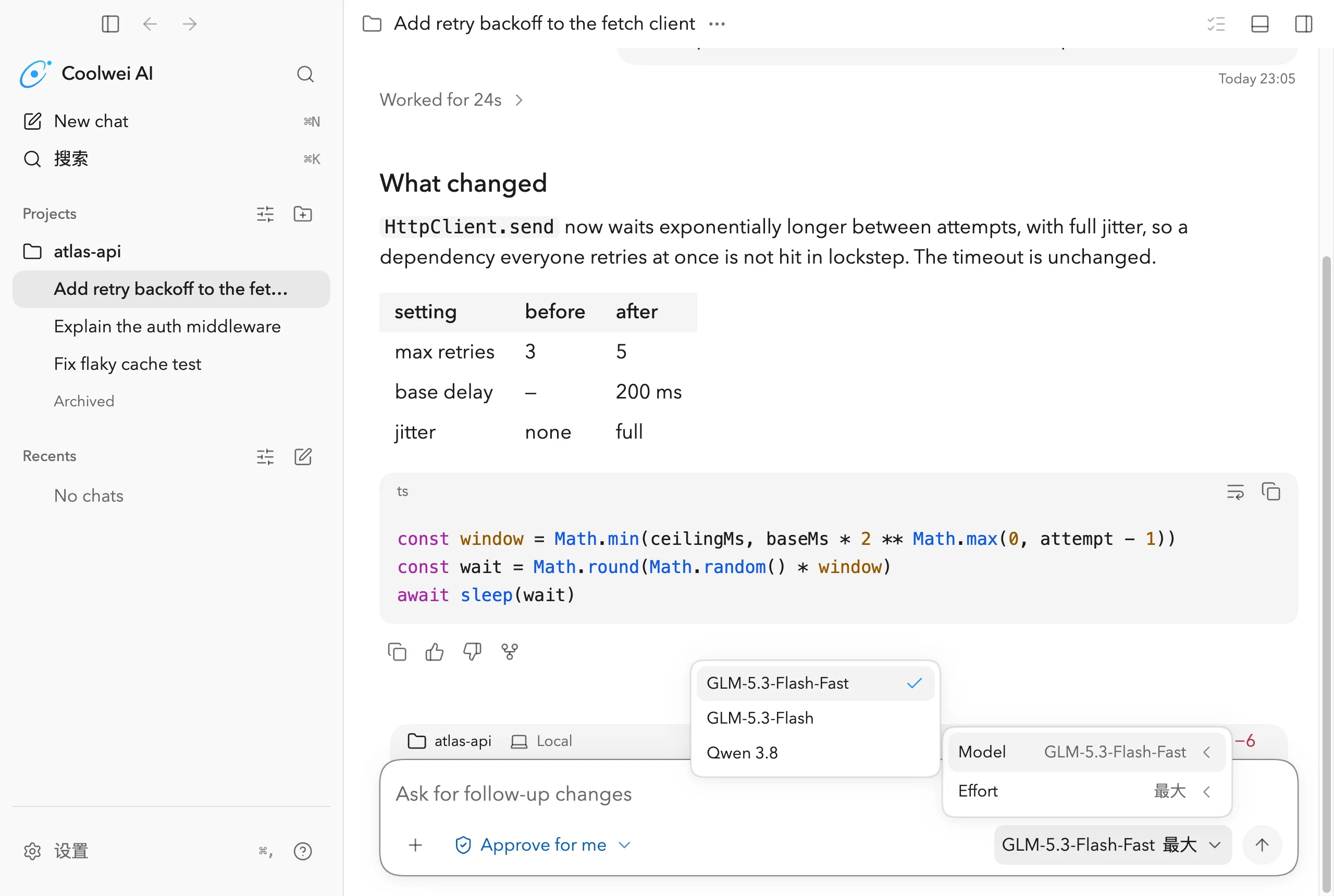
Task: Select the checked GLM-5.3-Flash-Fast model option
Action: tap(815, 683)
